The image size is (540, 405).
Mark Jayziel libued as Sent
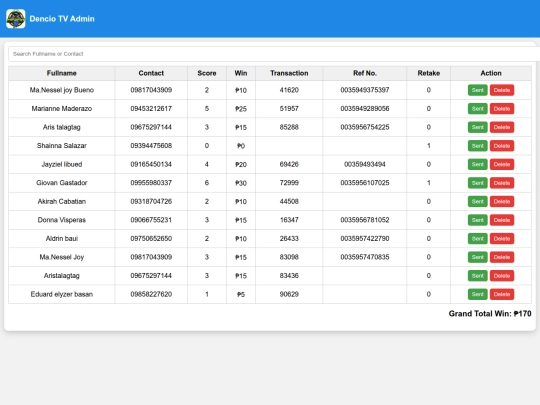point(477,164)
